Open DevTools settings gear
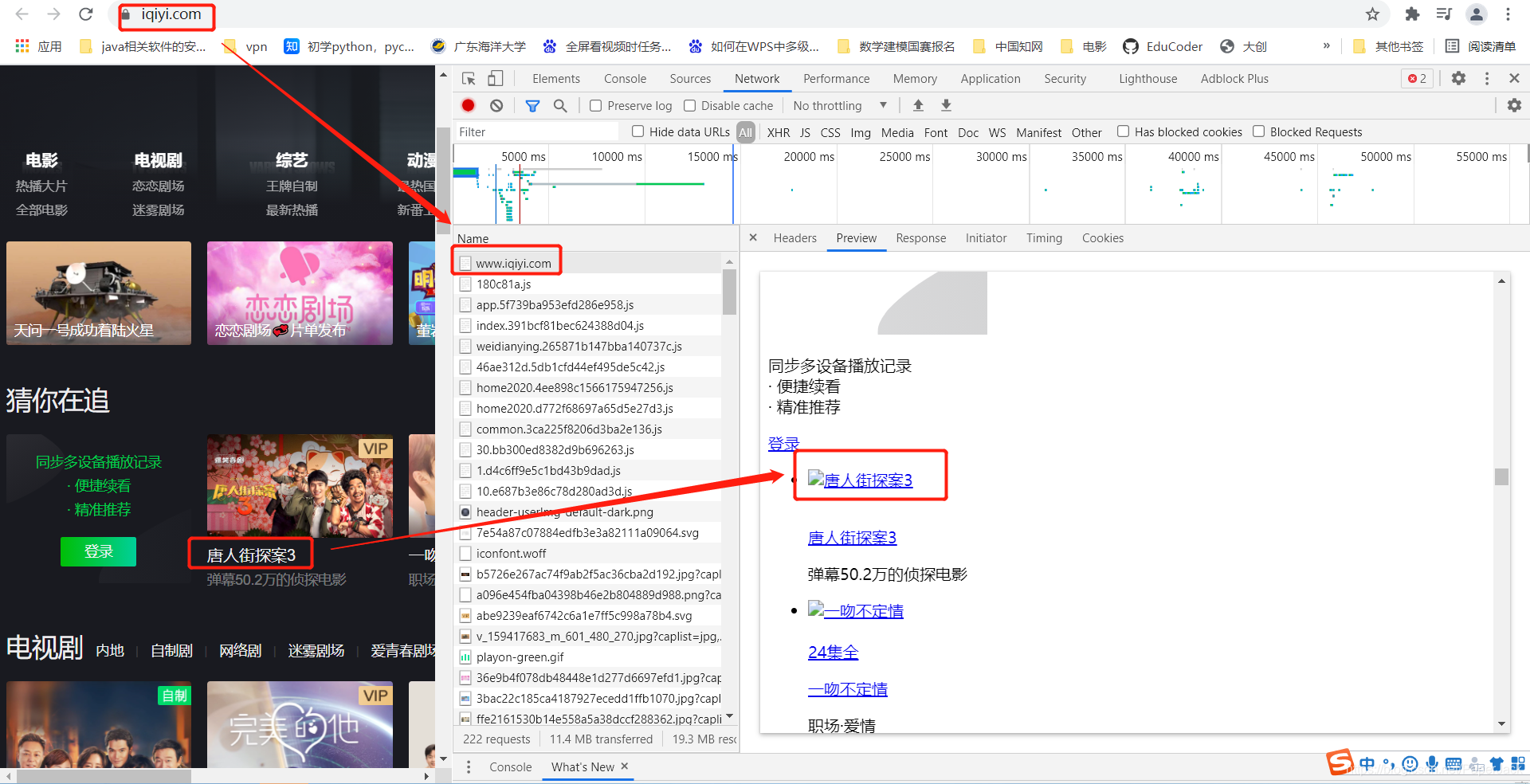Screen dimensions: 1530x784 (1458, 78)
